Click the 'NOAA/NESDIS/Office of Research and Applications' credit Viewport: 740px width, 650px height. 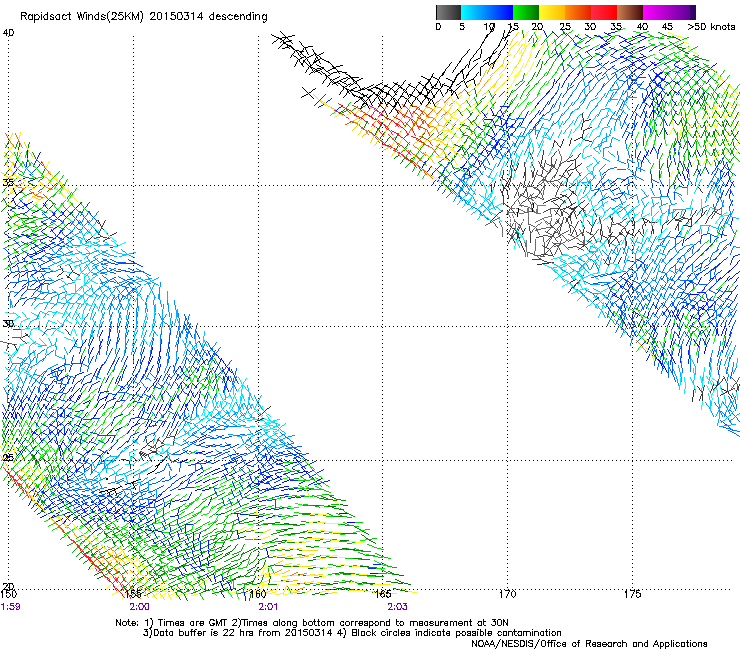tap(589, 644)
